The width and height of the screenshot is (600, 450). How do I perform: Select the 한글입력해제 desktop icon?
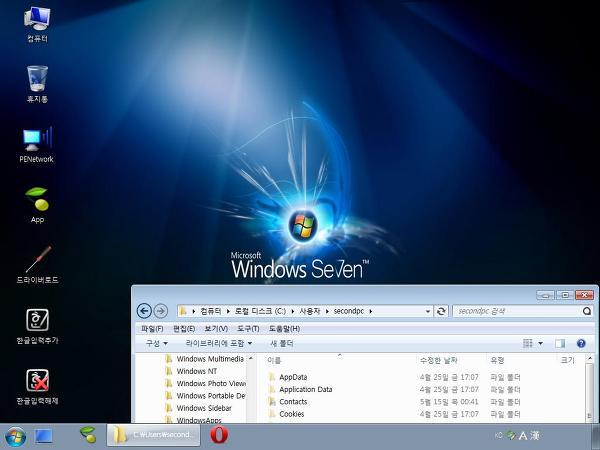[x=37, y=386]
